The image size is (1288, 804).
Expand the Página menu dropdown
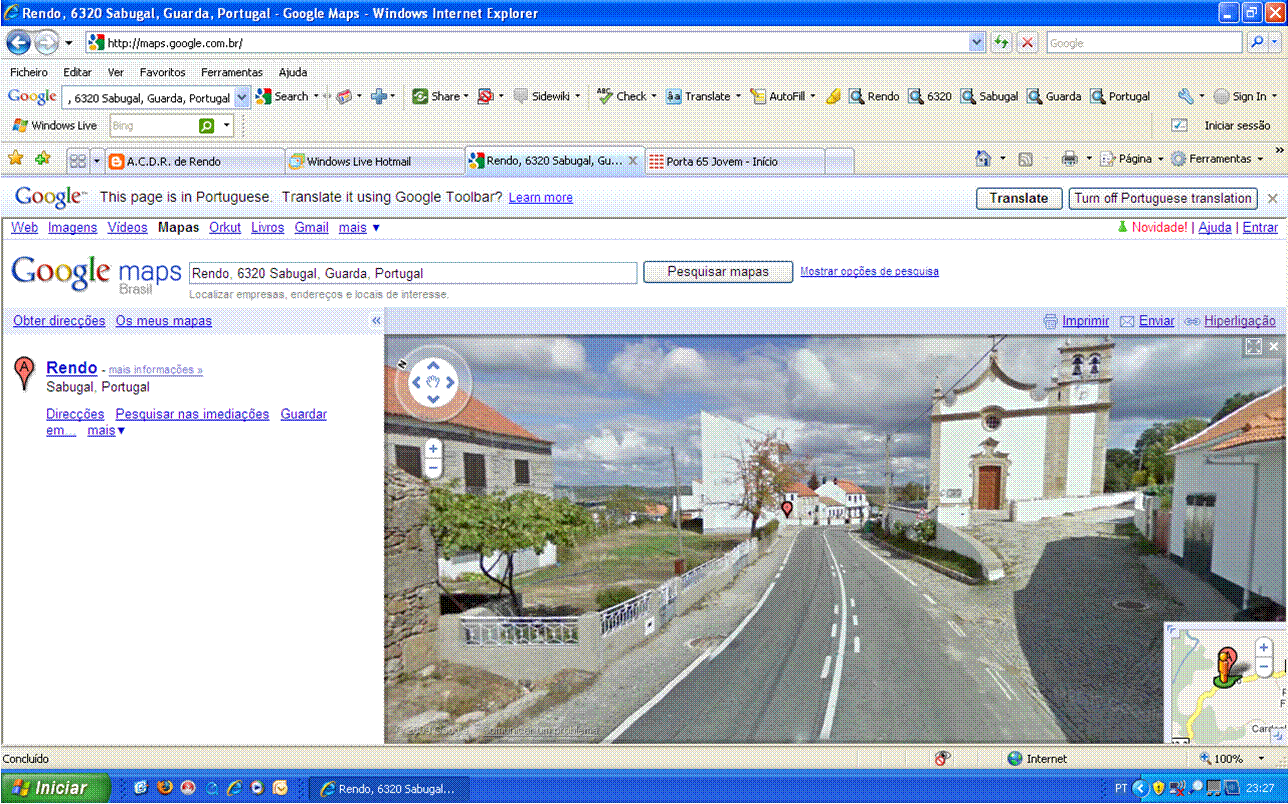tap(1160, 159)
